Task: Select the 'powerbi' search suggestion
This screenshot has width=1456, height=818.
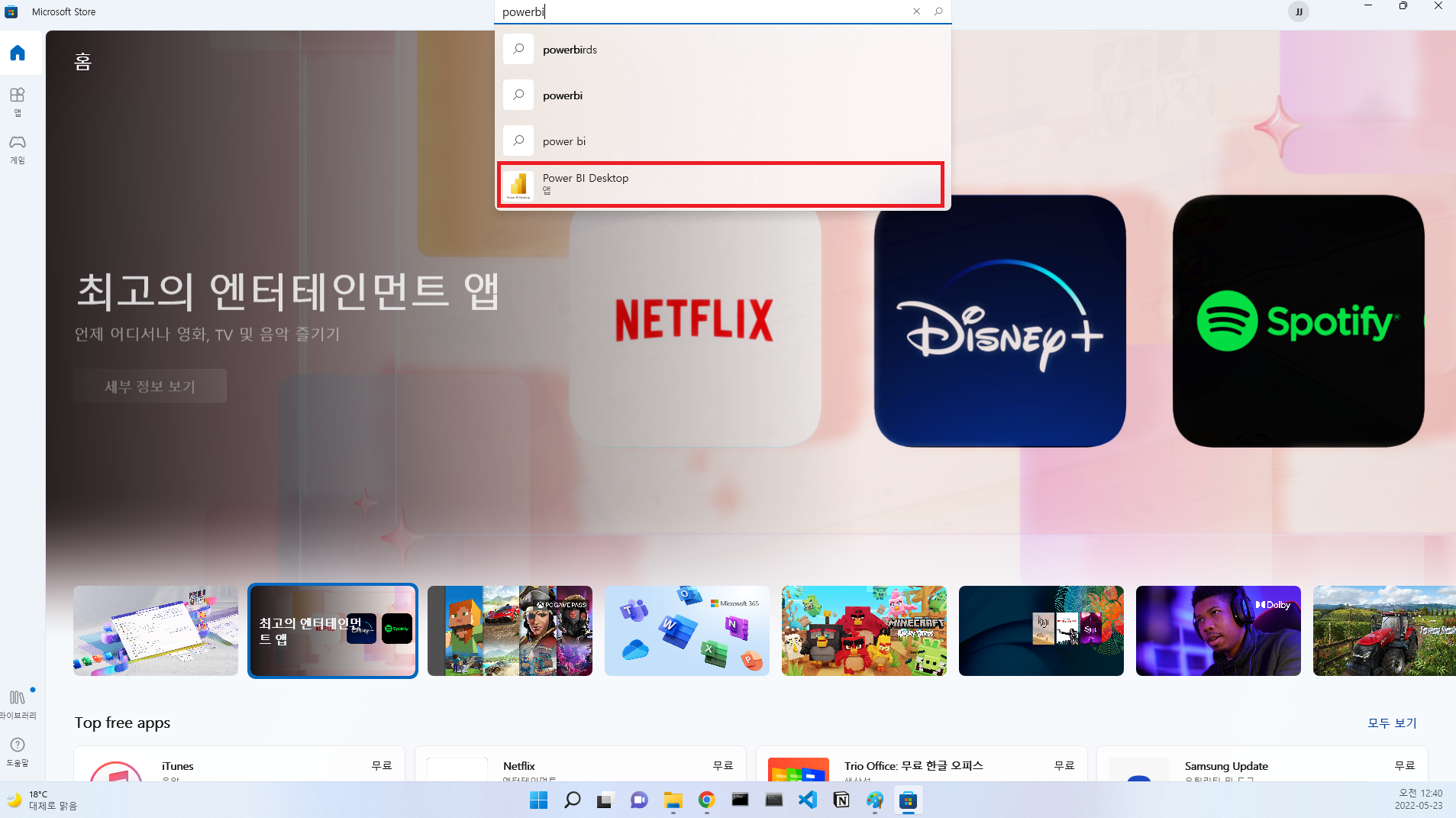Action: [723, 95]
